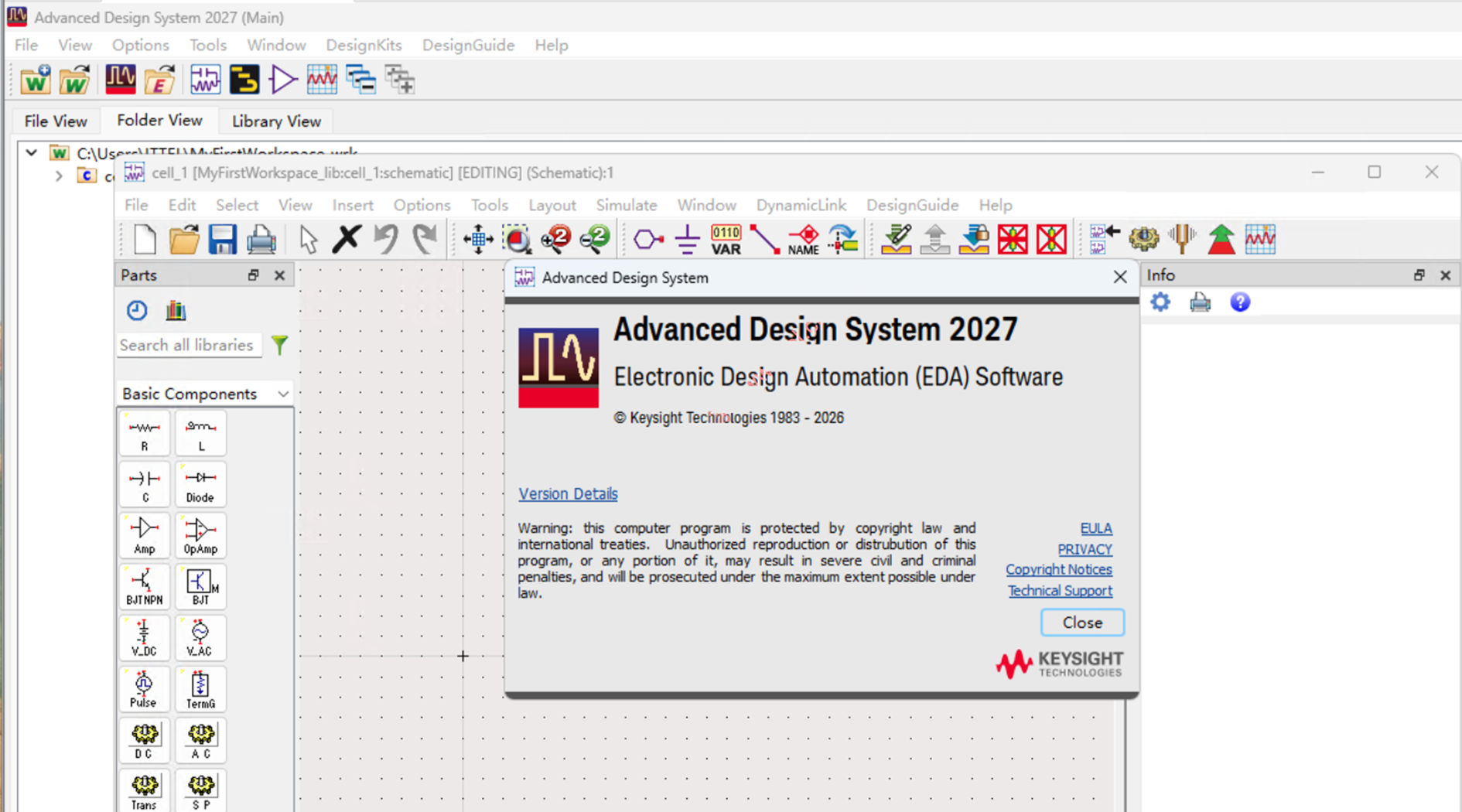Screen dimensions: 1462x812
Task: Switch to File View tab
Action: 56,121
